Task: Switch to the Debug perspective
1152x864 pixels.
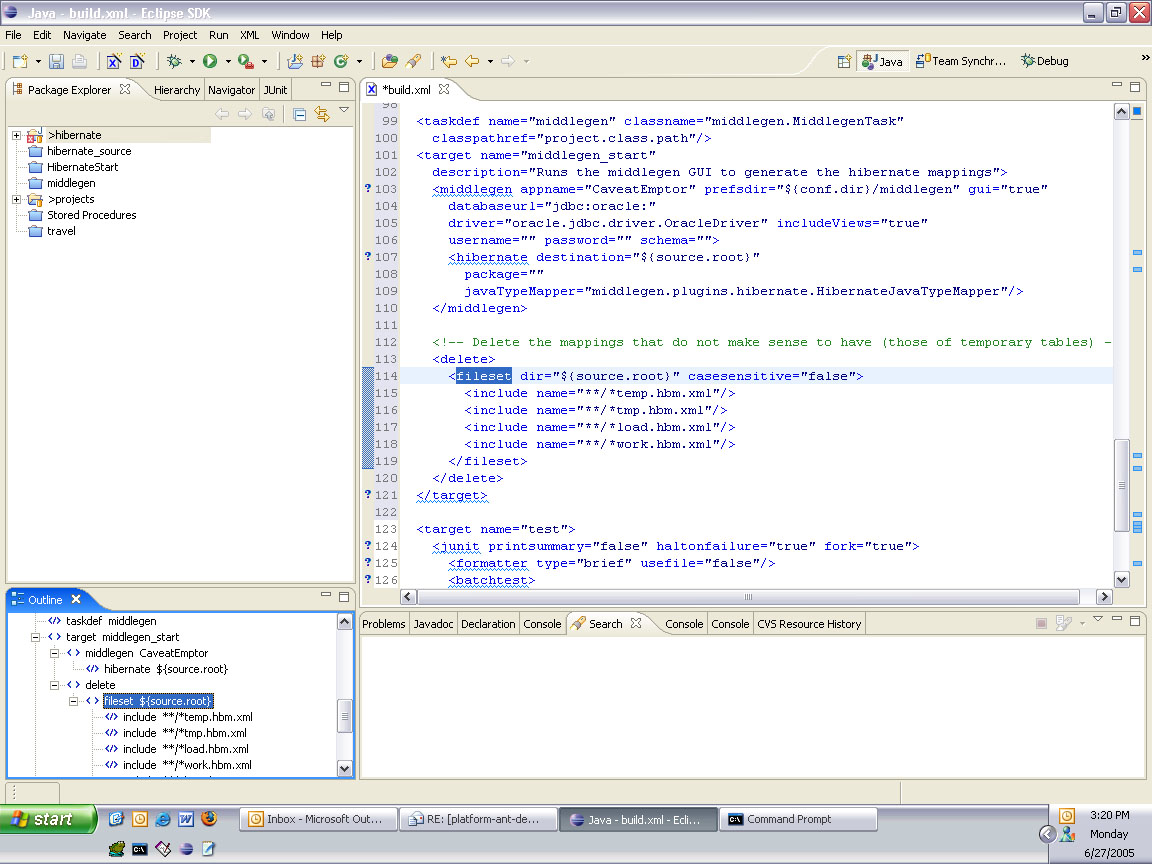Action: (x=1045, y=61)
